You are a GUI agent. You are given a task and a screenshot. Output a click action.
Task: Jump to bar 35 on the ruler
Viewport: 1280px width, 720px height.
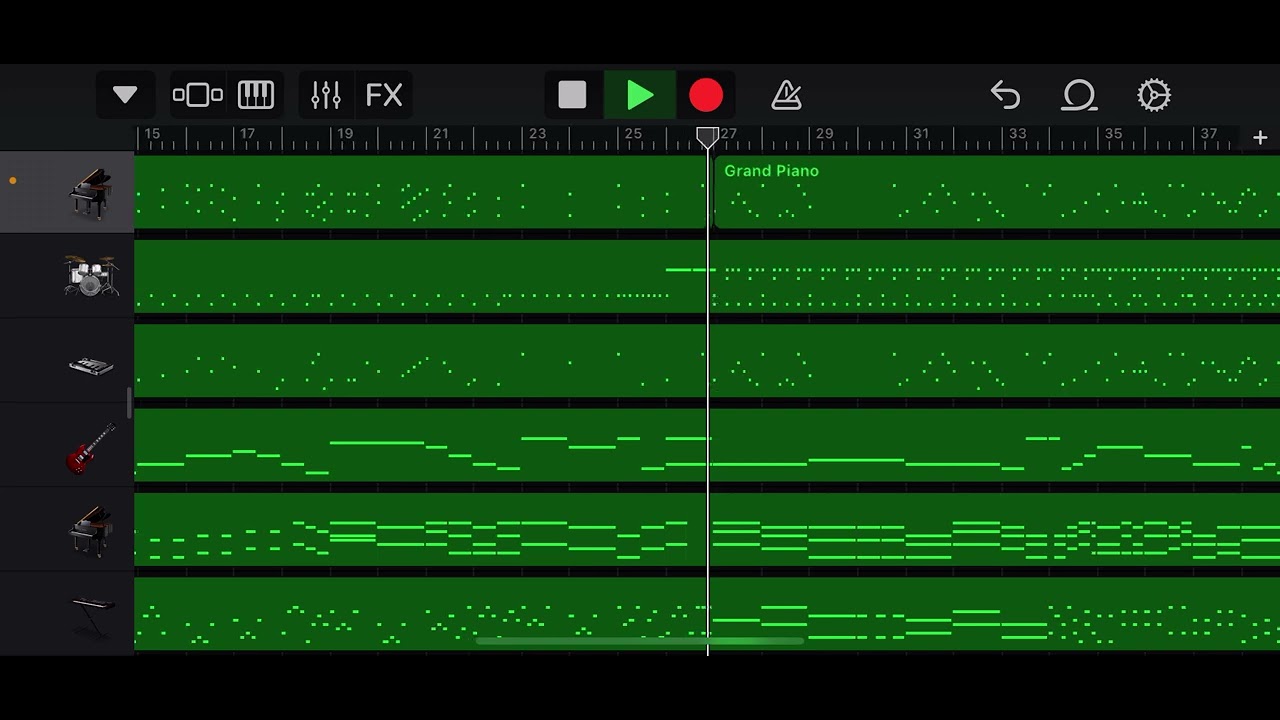point(1113,133)
